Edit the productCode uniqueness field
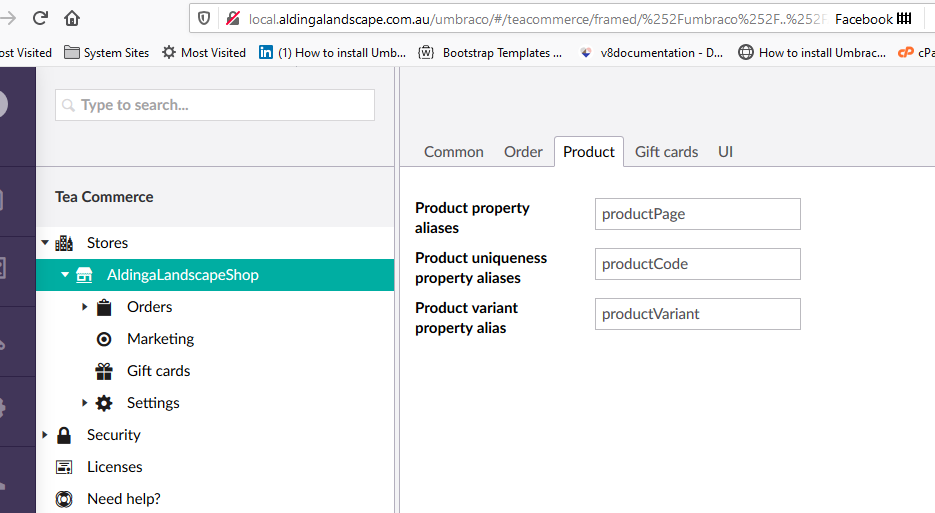 [x=698, y=264]
